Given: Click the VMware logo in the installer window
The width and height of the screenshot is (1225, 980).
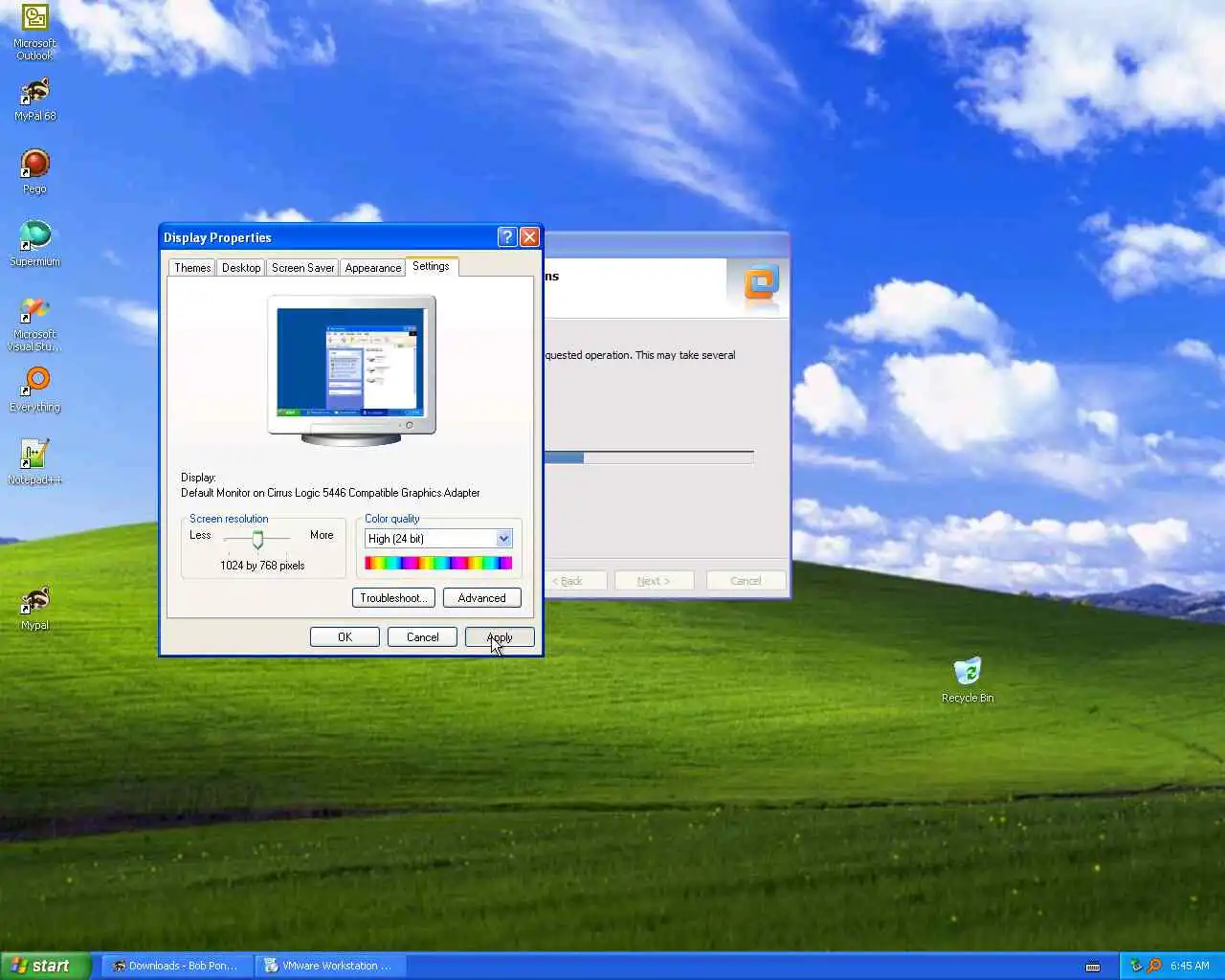Looking at the screenshot, I should [x=762, y=284].
